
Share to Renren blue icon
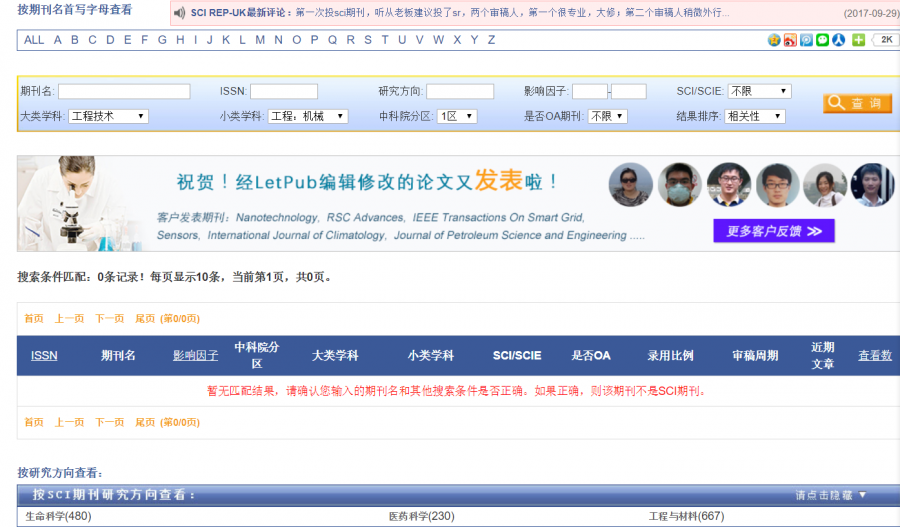pyautogui.click(x=838, y=40)
